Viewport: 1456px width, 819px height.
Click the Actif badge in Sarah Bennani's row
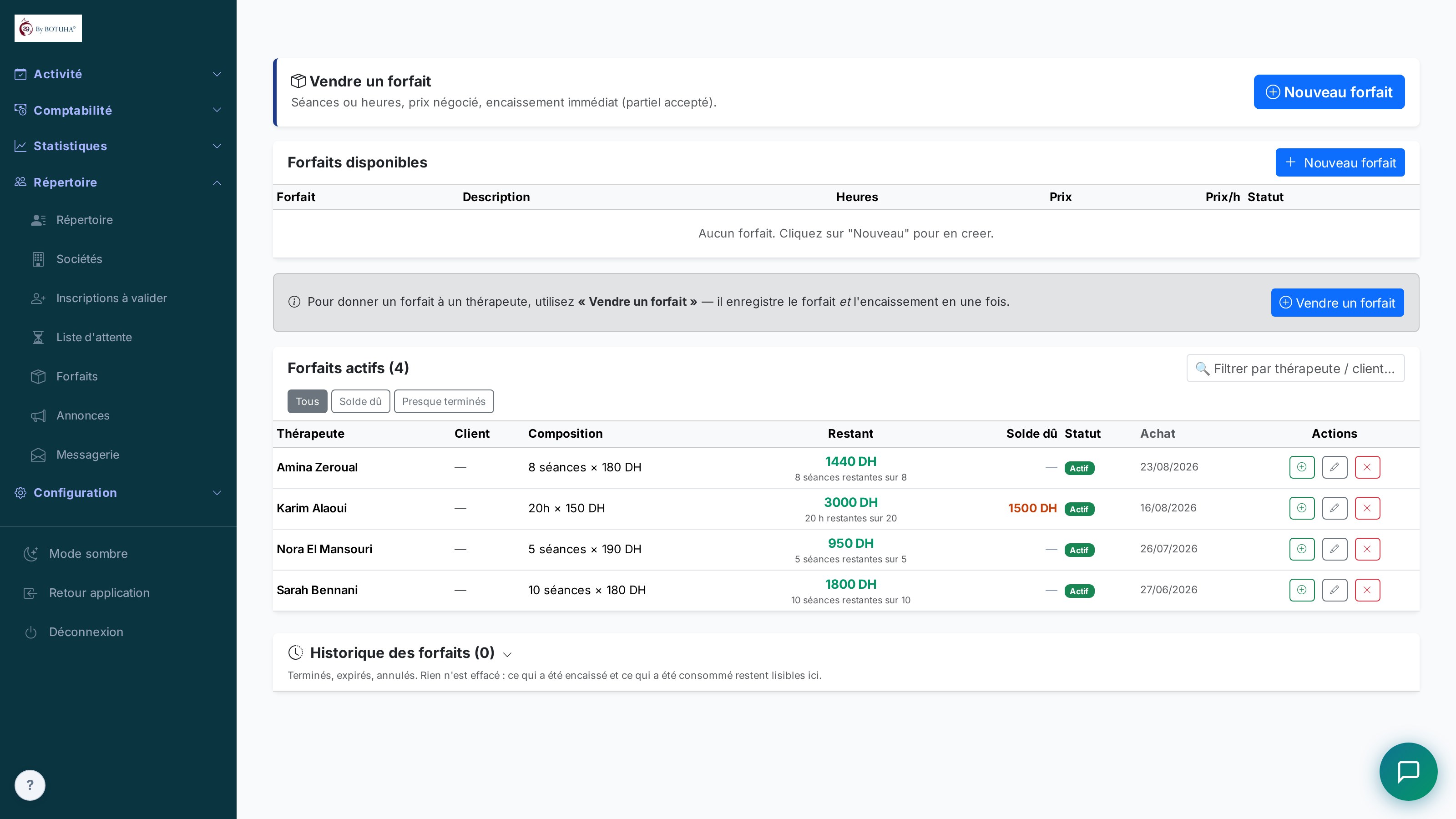pyautogui.click(x=1079, y=591)
